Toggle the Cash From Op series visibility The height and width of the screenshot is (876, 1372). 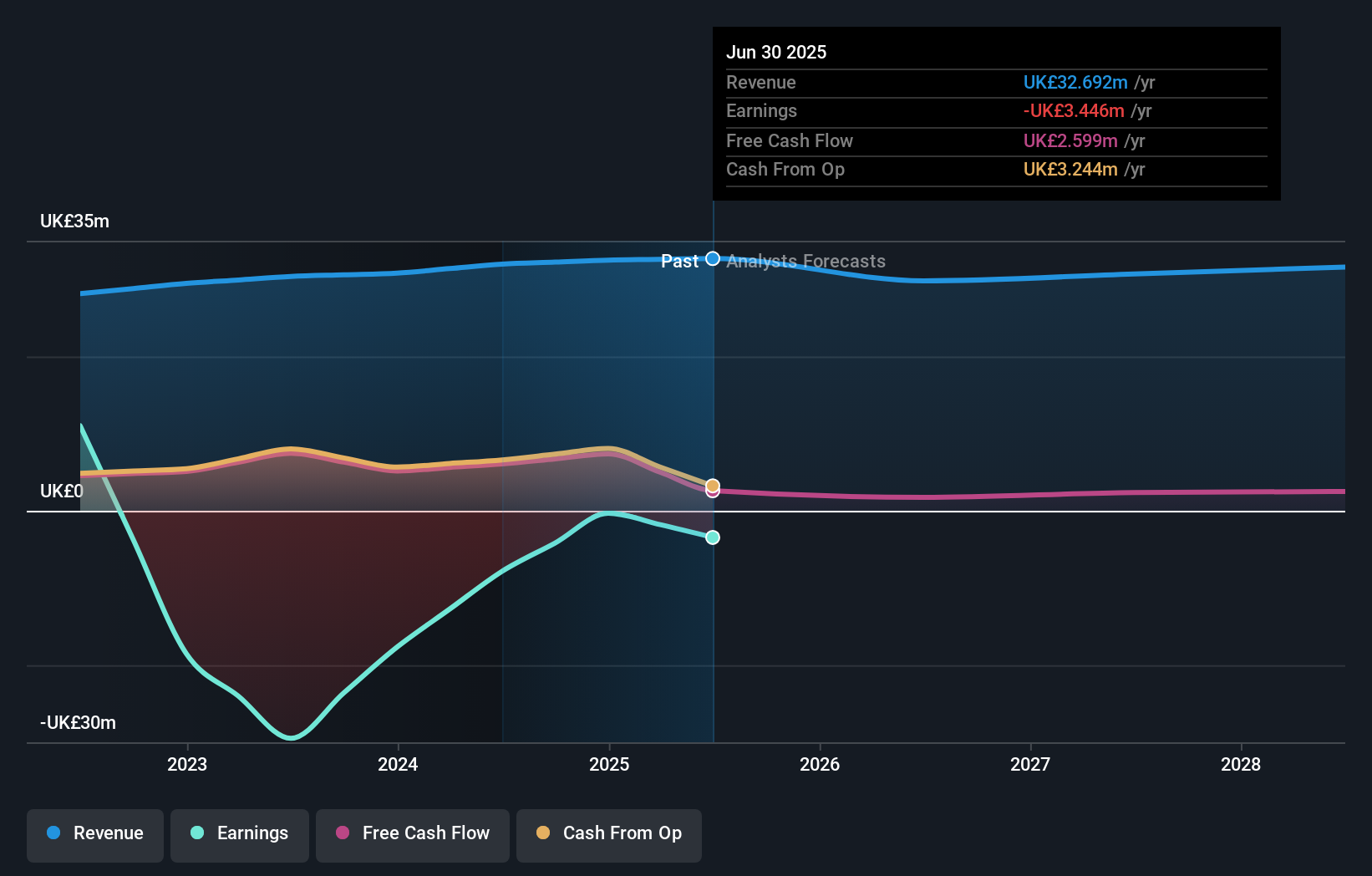(609, 833)
